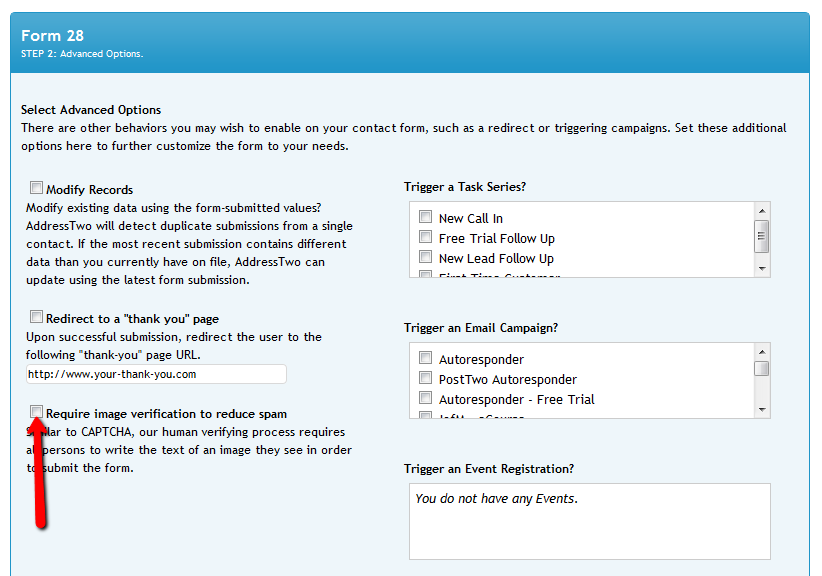Click Email Campaign list scroll-up arrow
Viewport: 822px width, 576px height.
[762, 352]
